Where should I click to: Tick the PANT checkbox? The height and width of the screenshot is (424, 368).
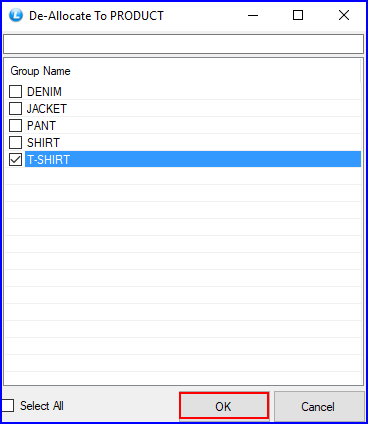click(15, 125)
